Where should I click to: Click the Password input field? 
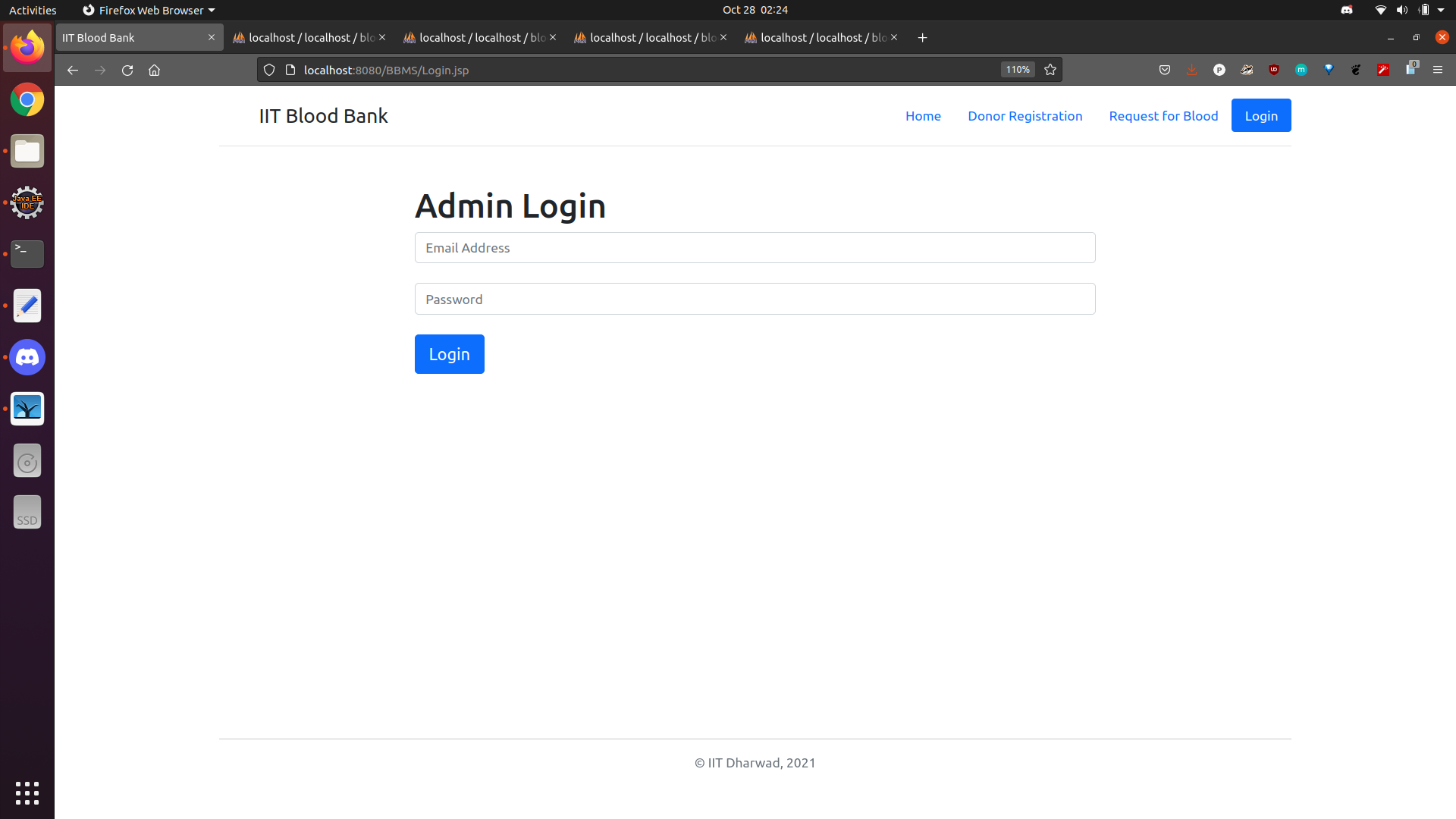(755, 299)
